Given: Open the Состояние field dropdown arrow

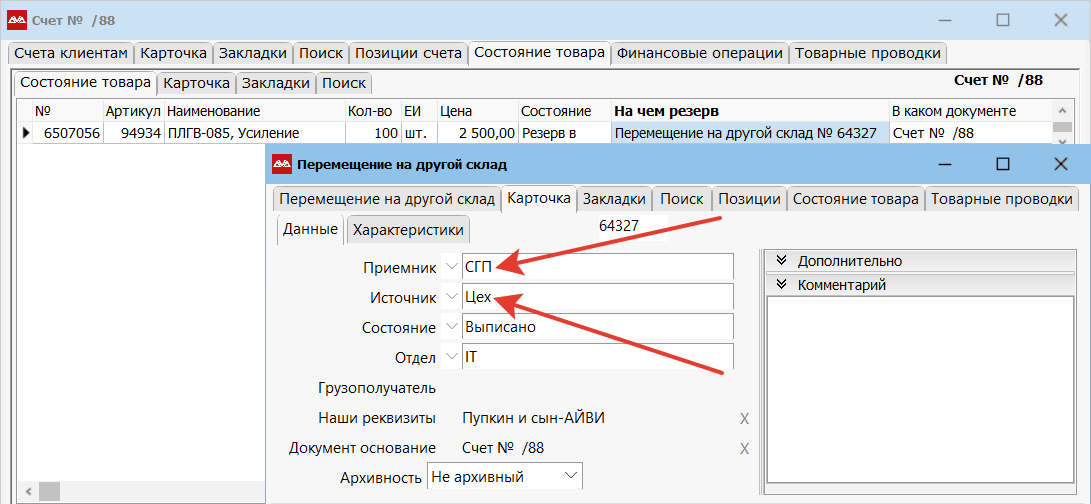Looking at the screenshot, I should [451, 327].
